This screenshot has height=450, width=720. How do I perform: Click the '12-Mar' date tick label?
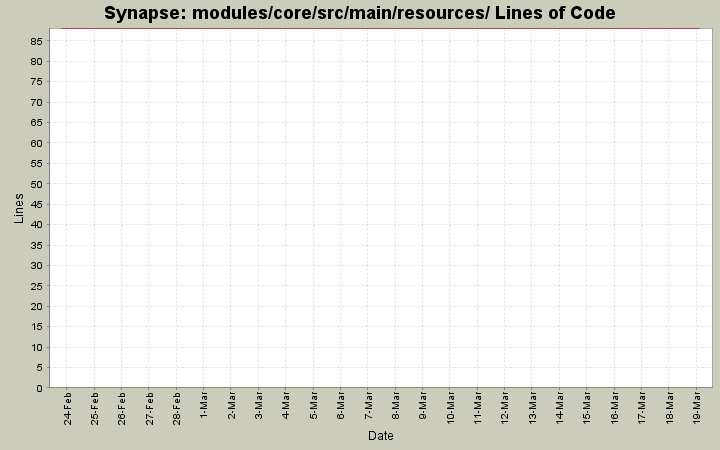(x=505, y=408)
